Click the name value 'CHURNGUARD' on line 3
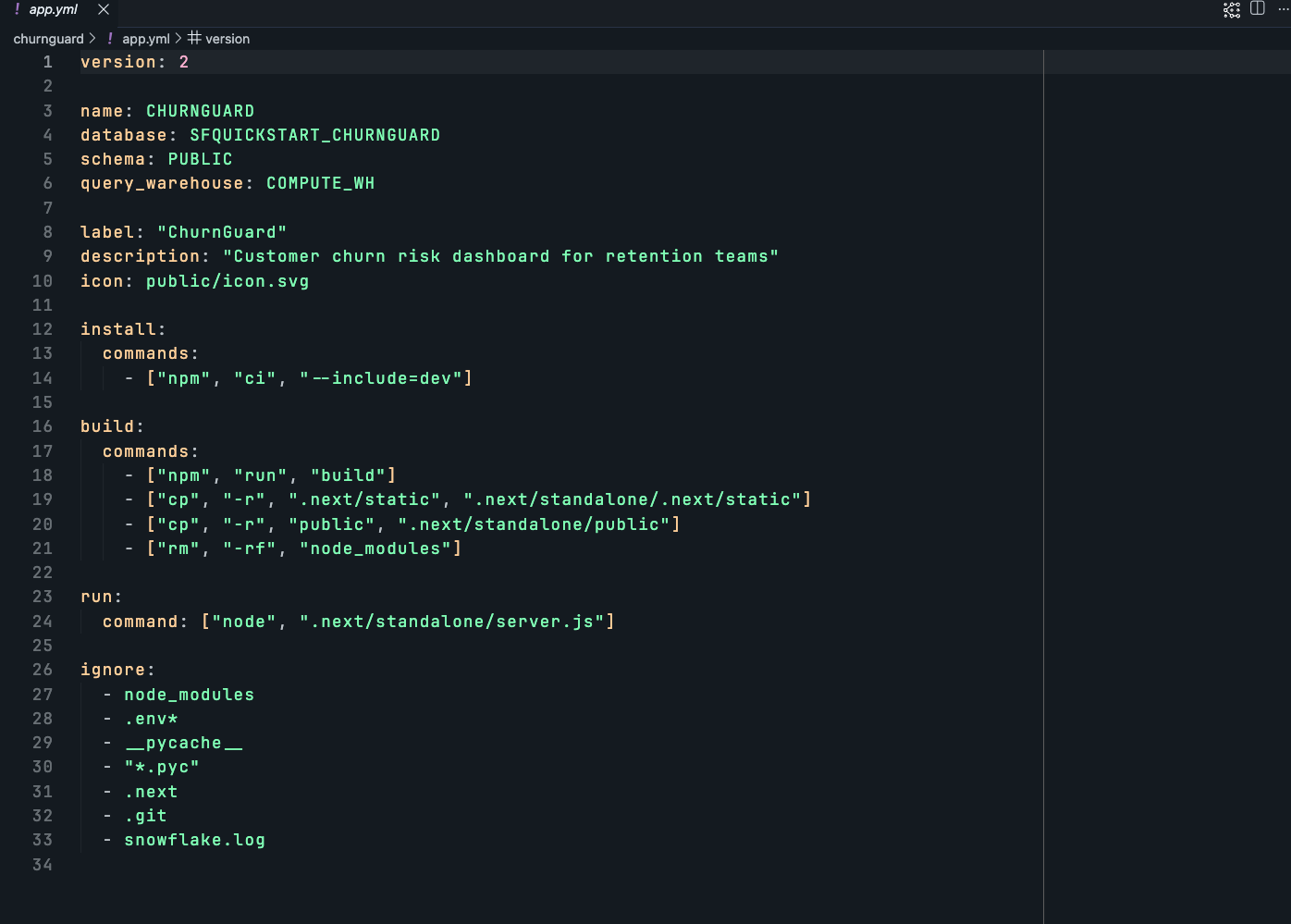 click(200, 111)
